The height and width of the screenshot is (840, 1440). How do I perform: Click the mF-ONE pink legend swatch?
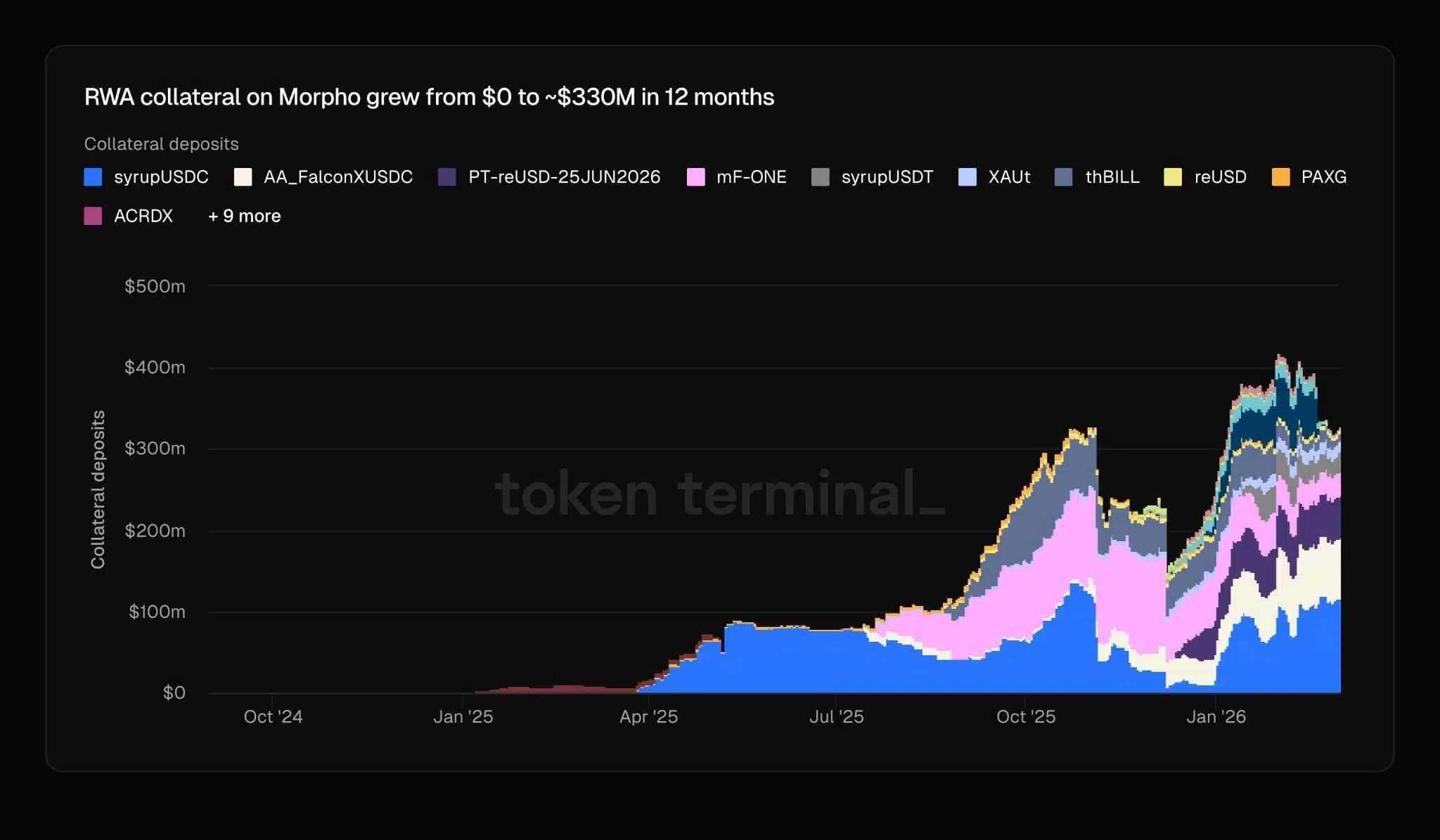(x=695, y=177)
